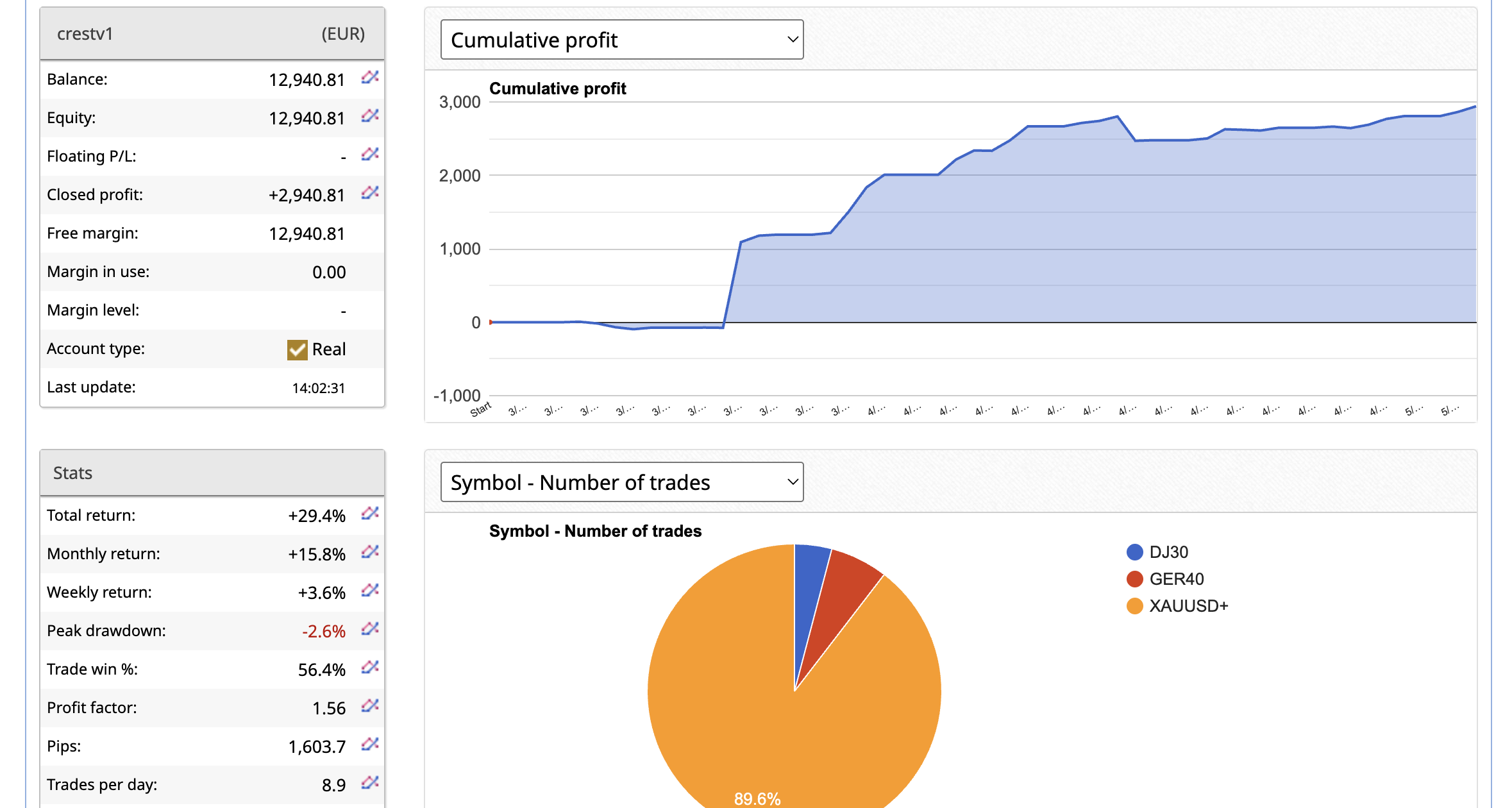This screenshot has width=1512, height=808.
Task: Select the DJ30 legend color dot
Action: click(x=1134, y=552)
